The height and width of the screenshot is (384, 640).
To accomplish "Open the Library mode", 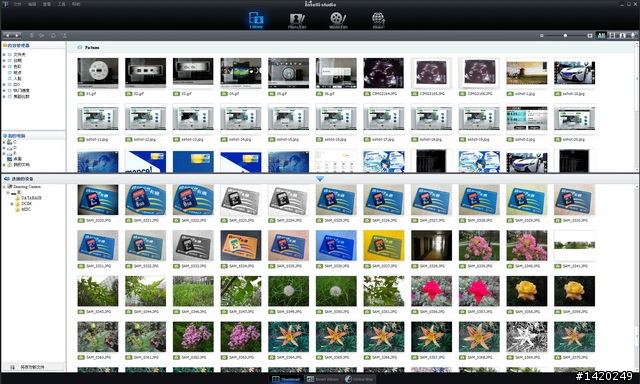I will coord(256,20).
